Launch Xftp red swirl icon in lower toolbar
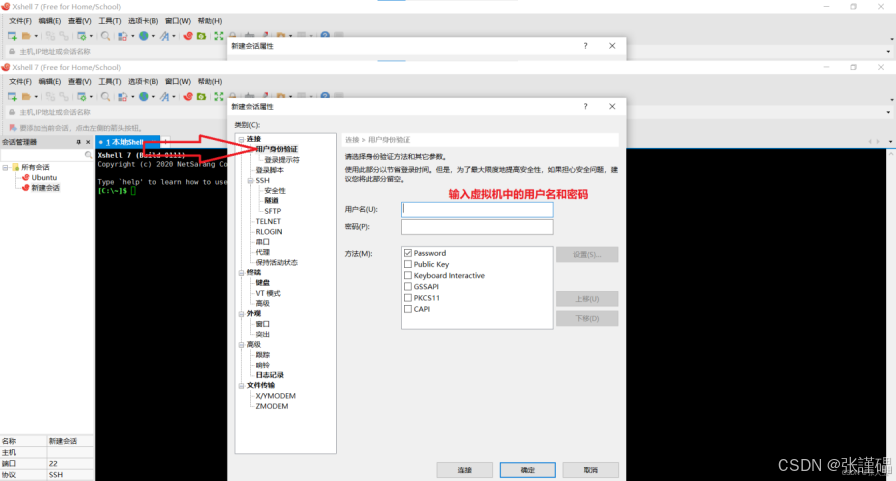The width and height of the screenshot is (896, 481). pyautogui.click(x=188, y=97)
